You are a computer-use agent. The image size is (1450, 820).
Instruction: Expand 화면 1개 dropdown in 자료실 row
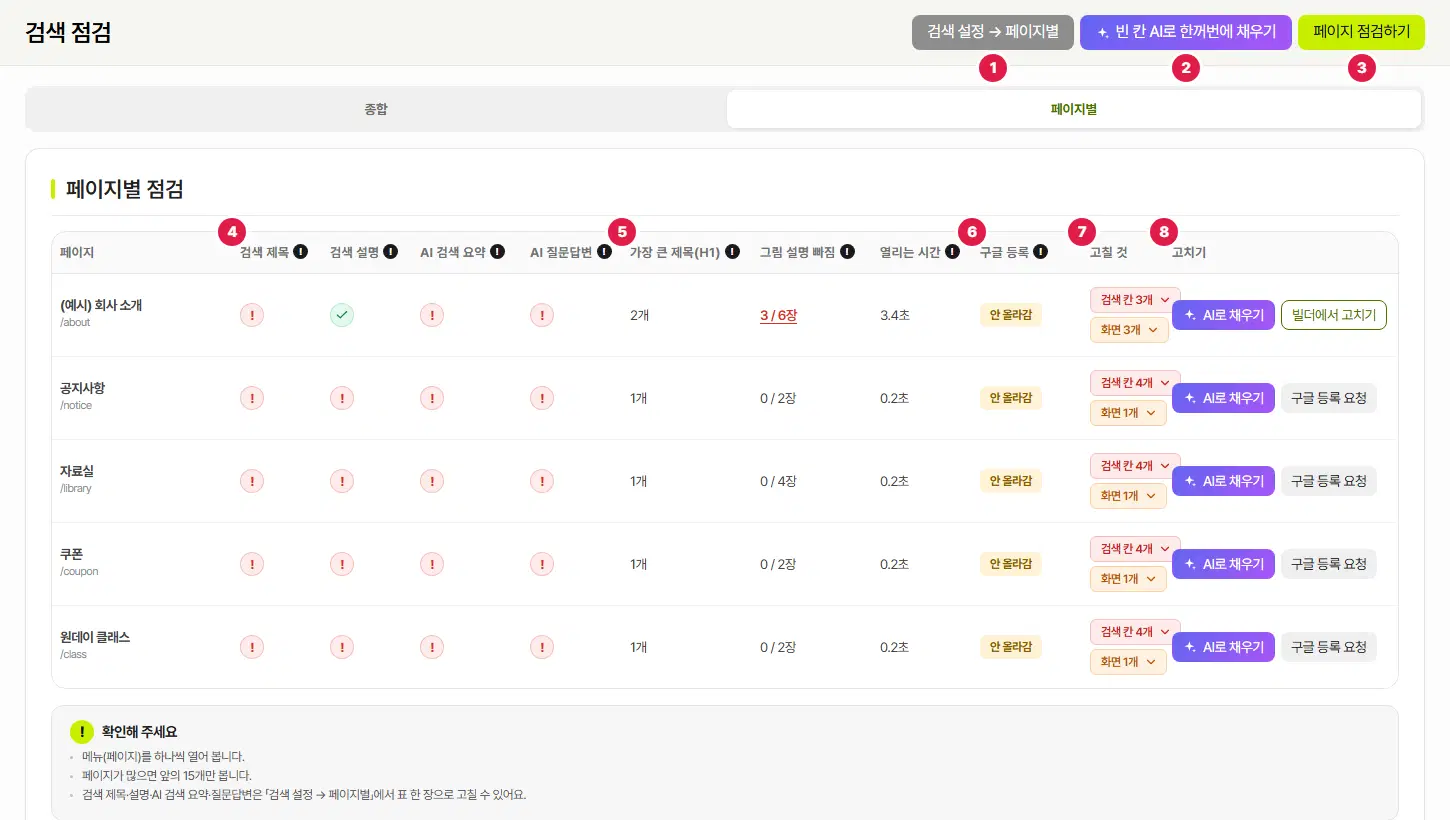pos(1128,496)
